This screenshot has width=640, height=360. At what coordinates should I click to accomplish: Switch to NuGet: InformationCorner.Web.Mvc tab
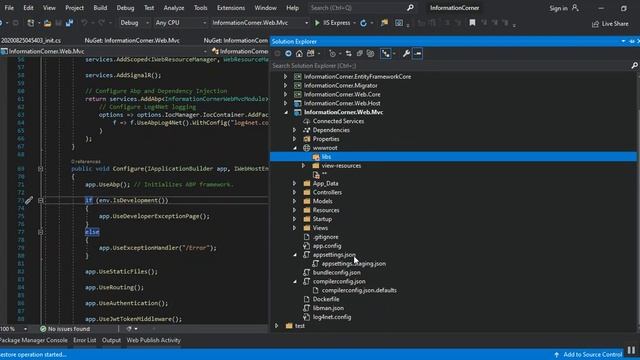pyautogui.click(x=132, y=40)
